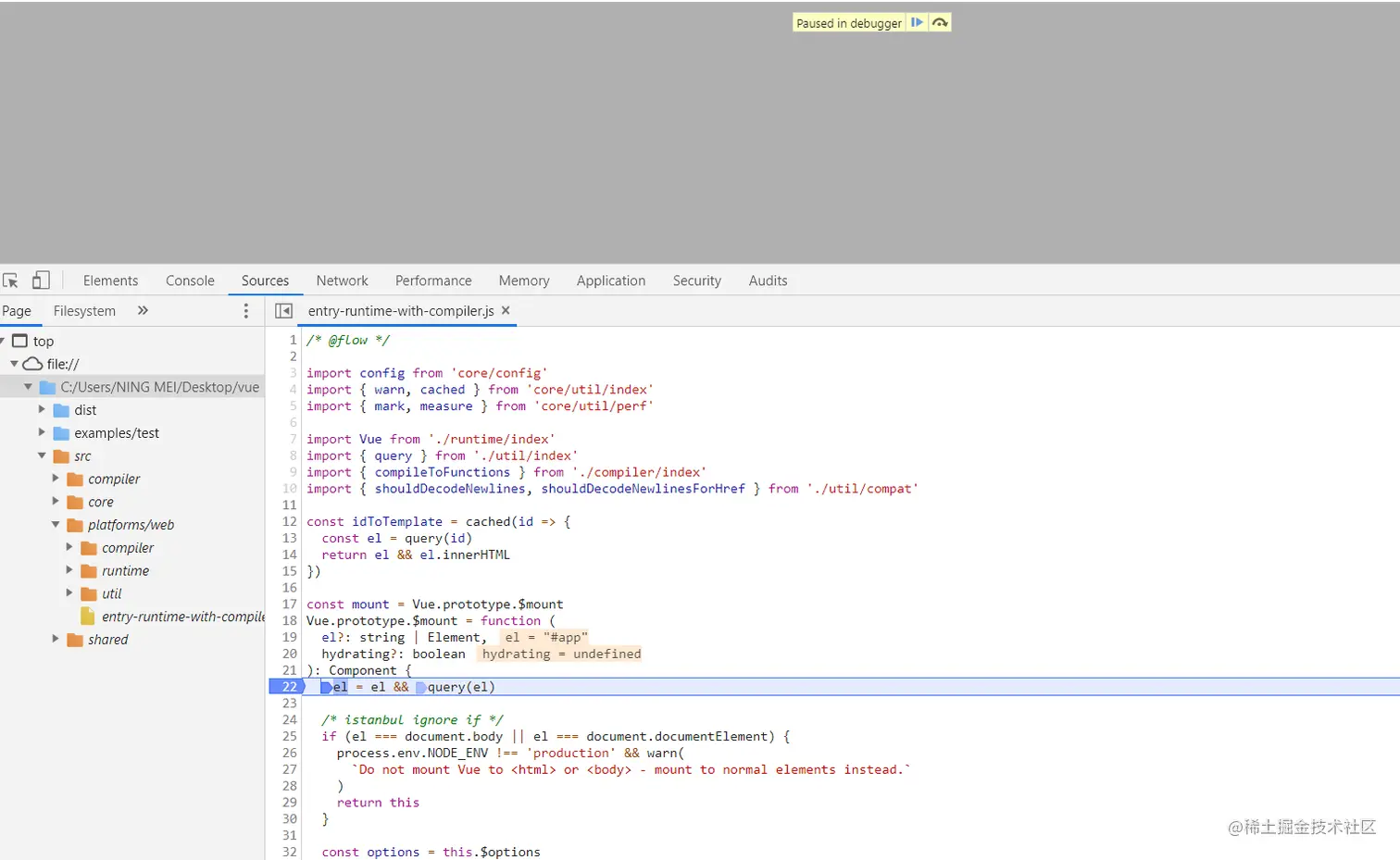
Task: Click 'idToTemplate' on line 12
Action: pos(397,522)
